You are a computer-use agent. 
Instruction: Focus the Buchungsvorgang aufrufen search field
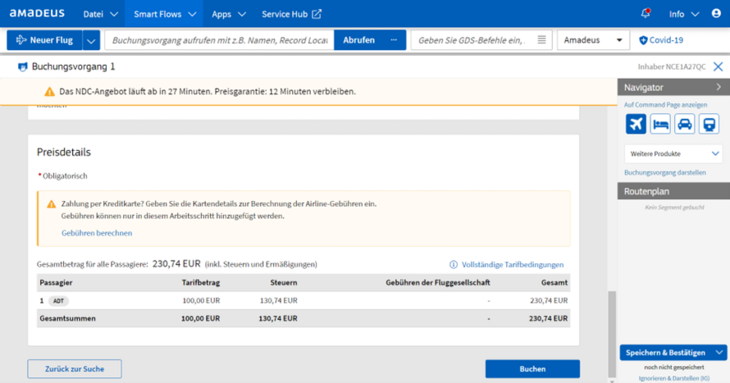(220, 40)
